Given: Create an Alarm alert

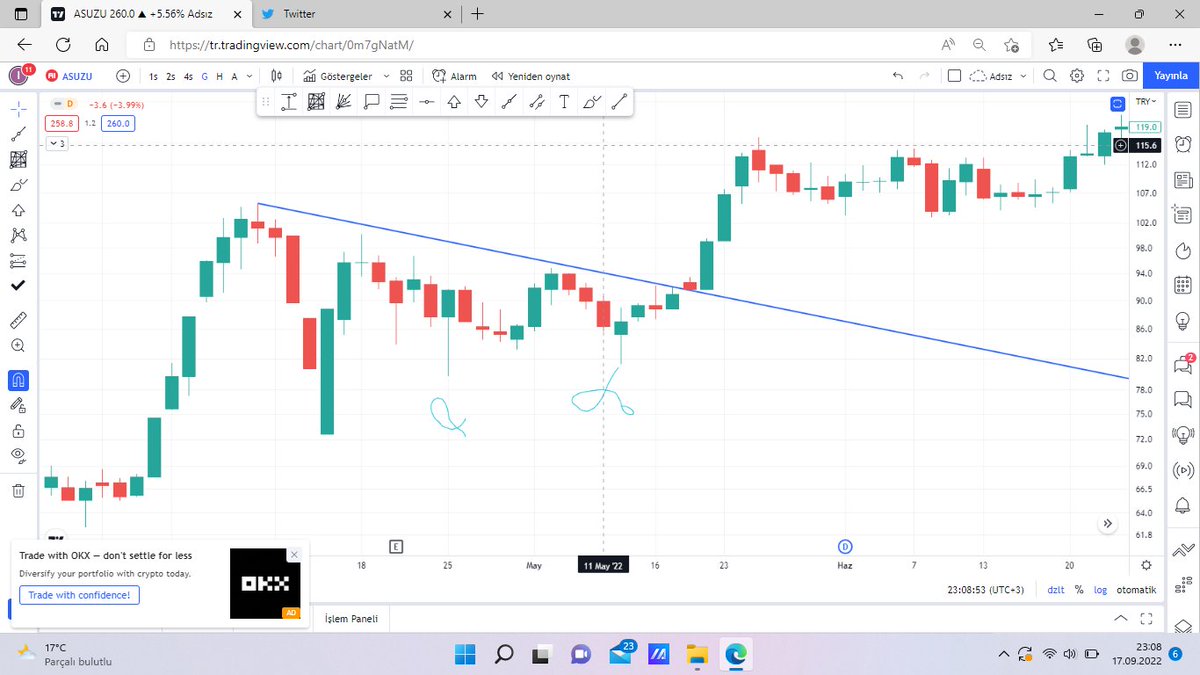Looking at the screenshot, I should pyautogui.click(x=455, y=76).
